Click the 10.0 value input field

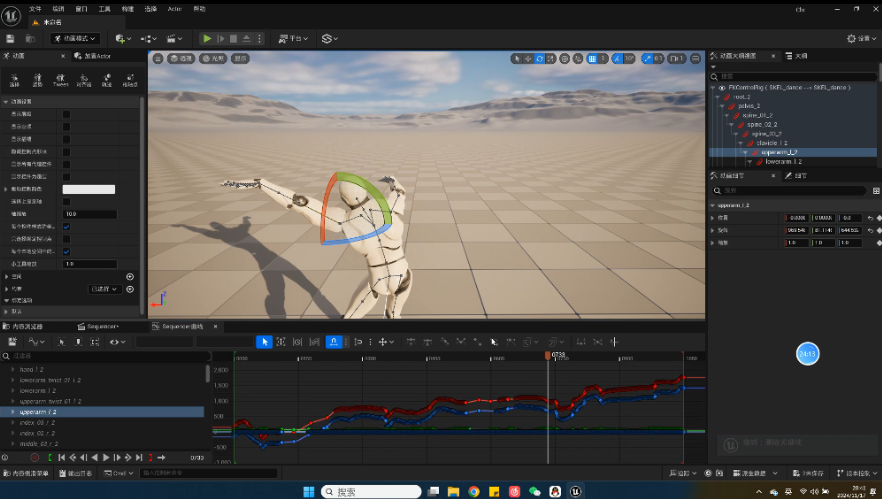point(89,214)
